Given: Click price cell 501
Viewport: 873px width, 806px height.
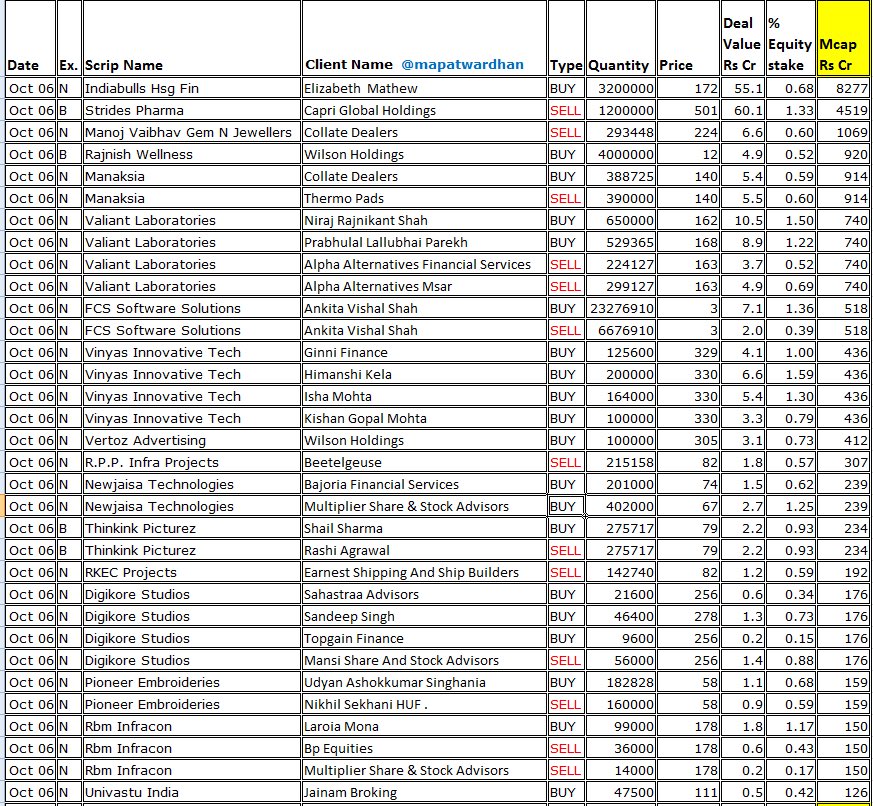Looking at the screenshot, I should tap(689, 110).
